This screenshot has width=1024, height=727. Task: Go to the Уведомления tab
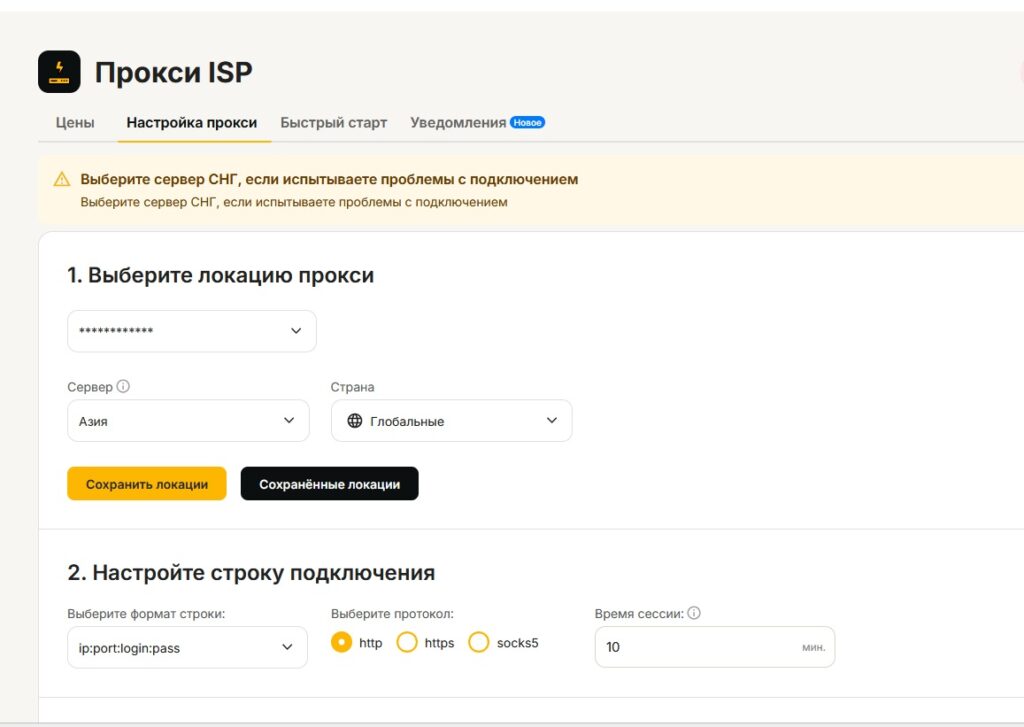click(x=458, y=123)
